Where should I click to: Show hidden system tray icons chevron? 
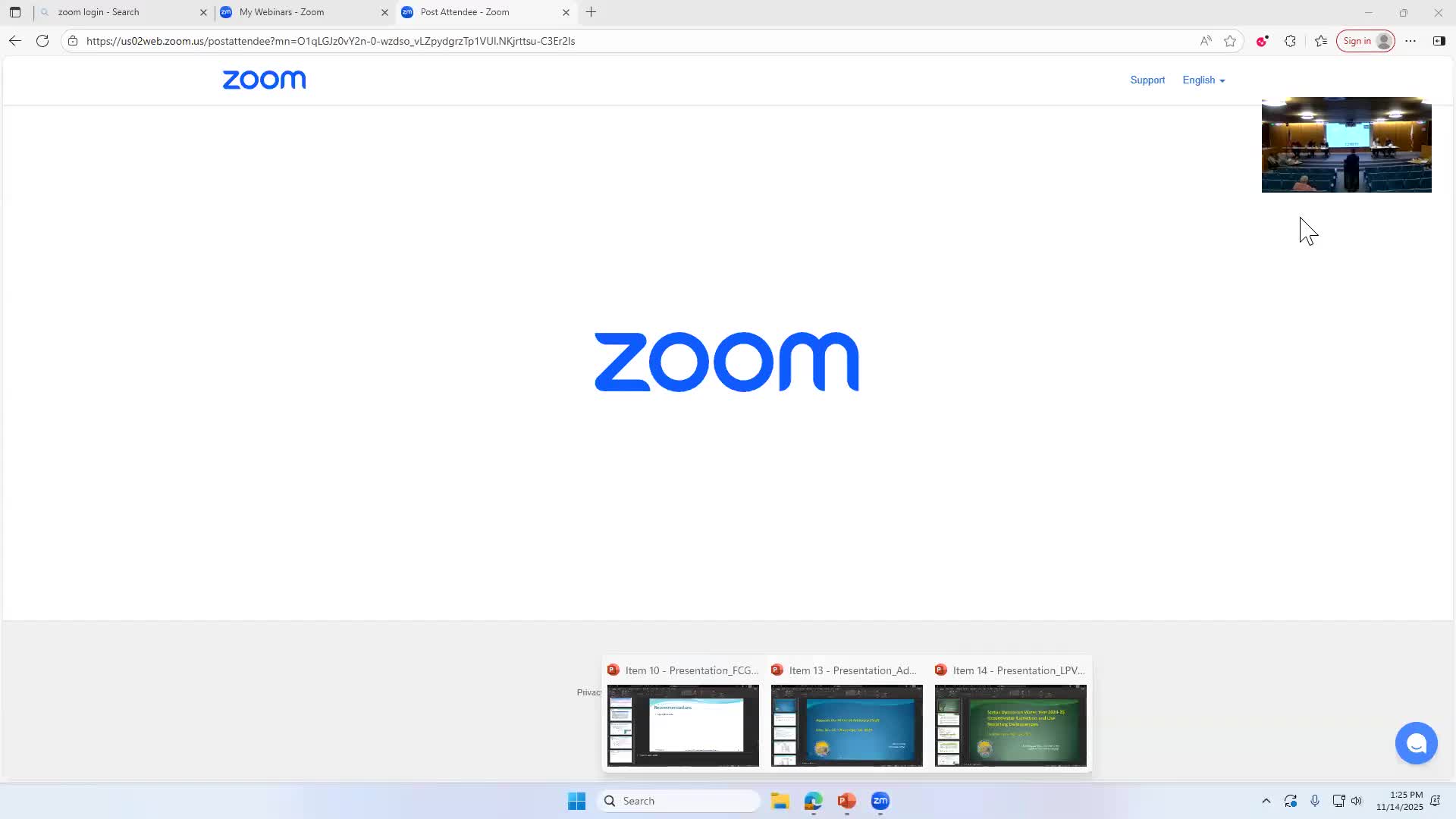[x=1266, y=801]
